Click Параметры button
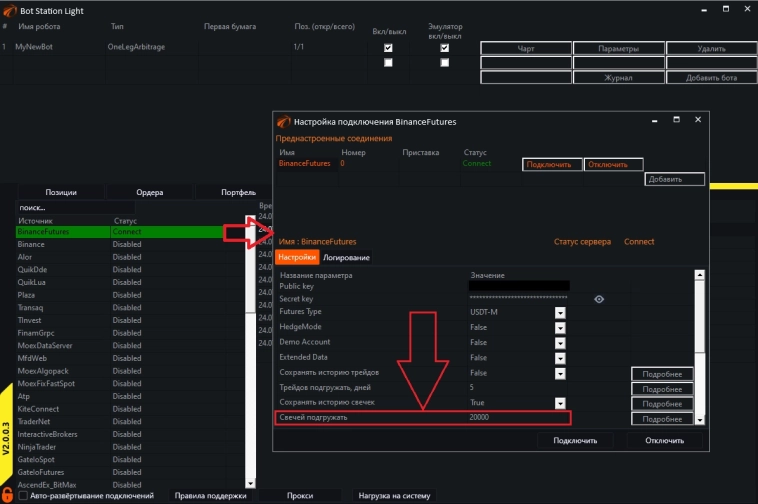The width and height of the screenshot is (758, 504). (x=618, y=49)
